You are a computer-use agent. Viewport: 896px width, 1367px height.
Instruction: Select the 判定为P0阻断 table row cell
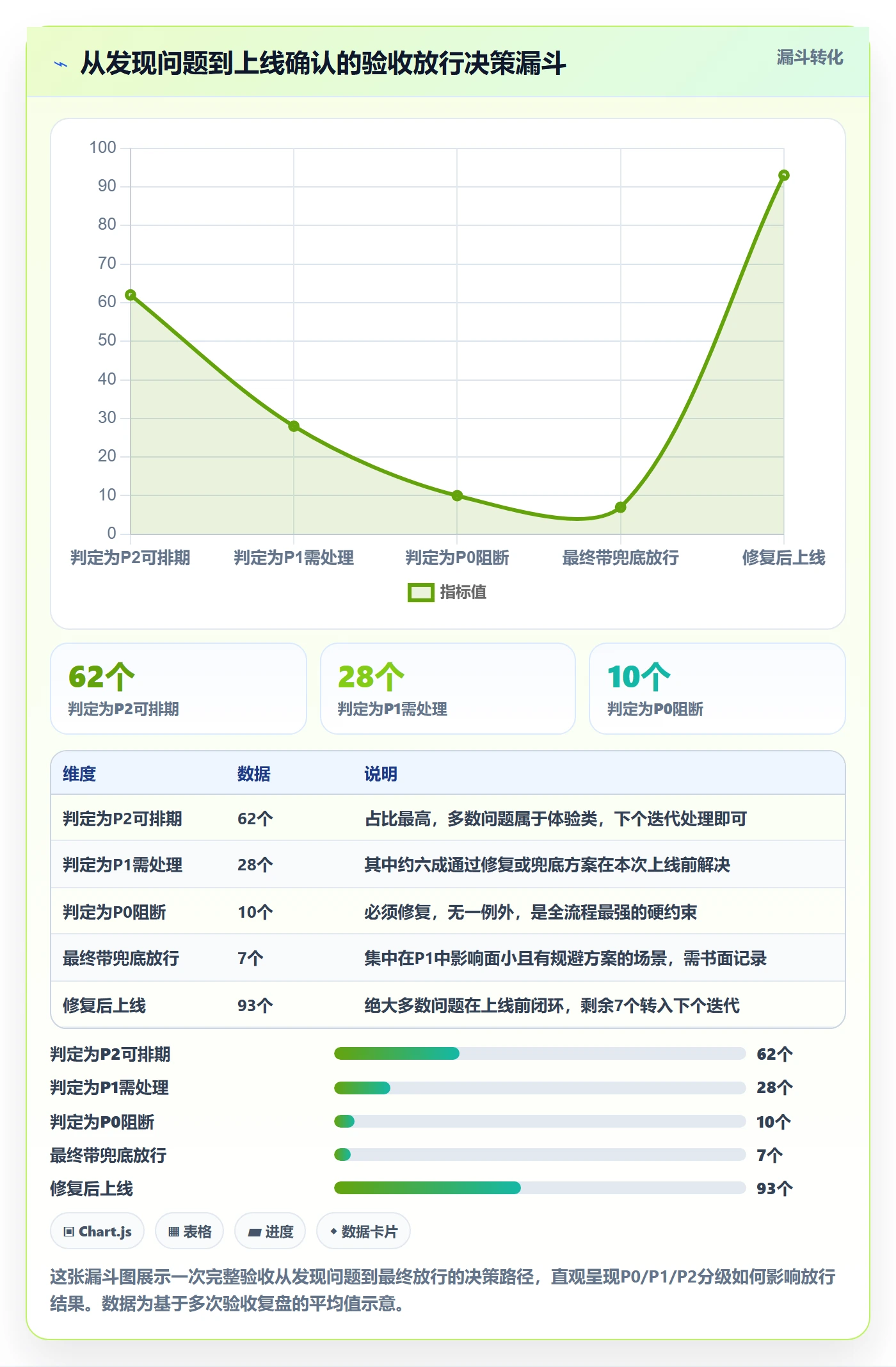coord(115,912)
